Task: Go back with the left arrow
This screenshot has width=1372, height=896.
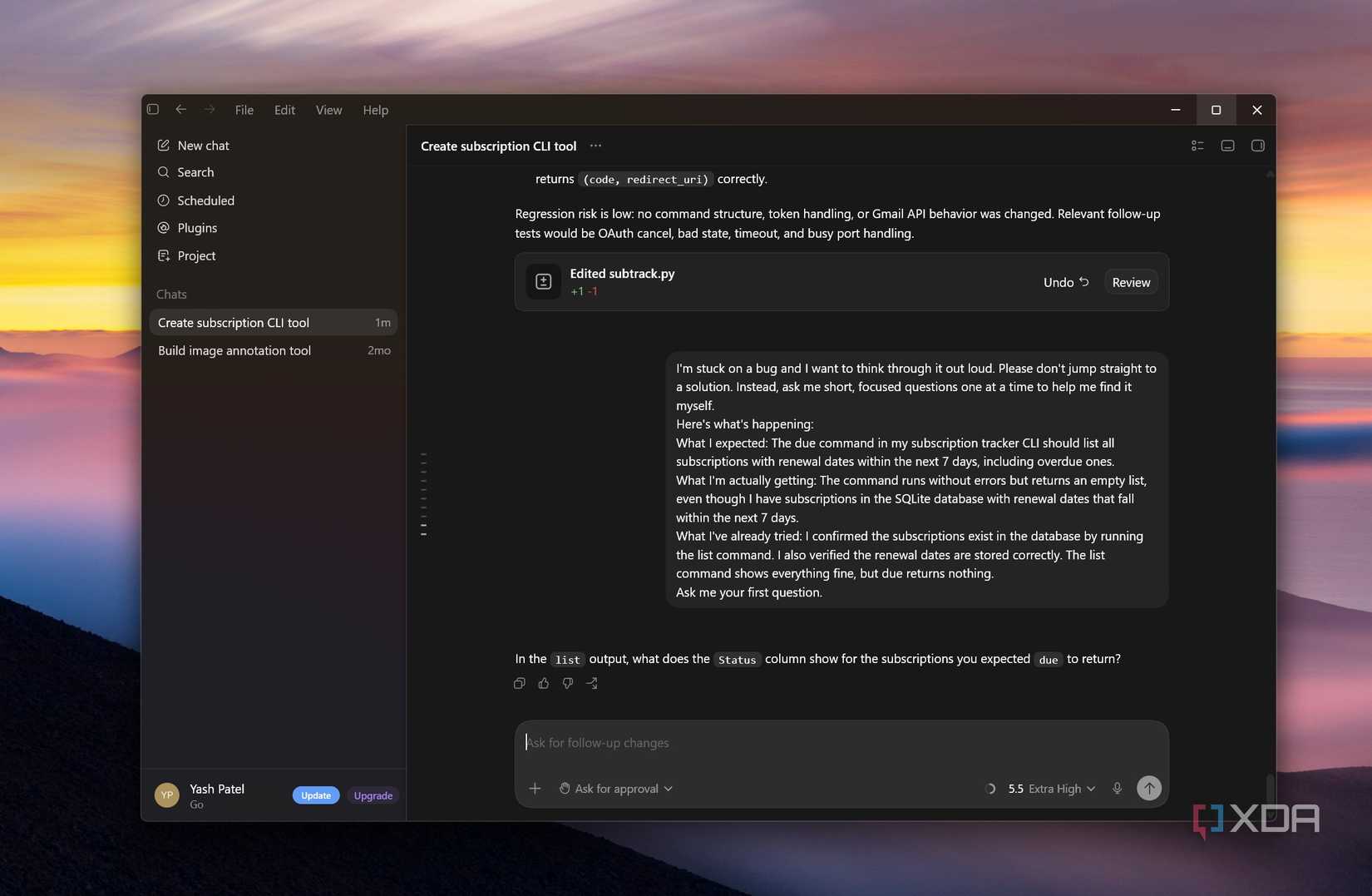Action: [180, 110]
